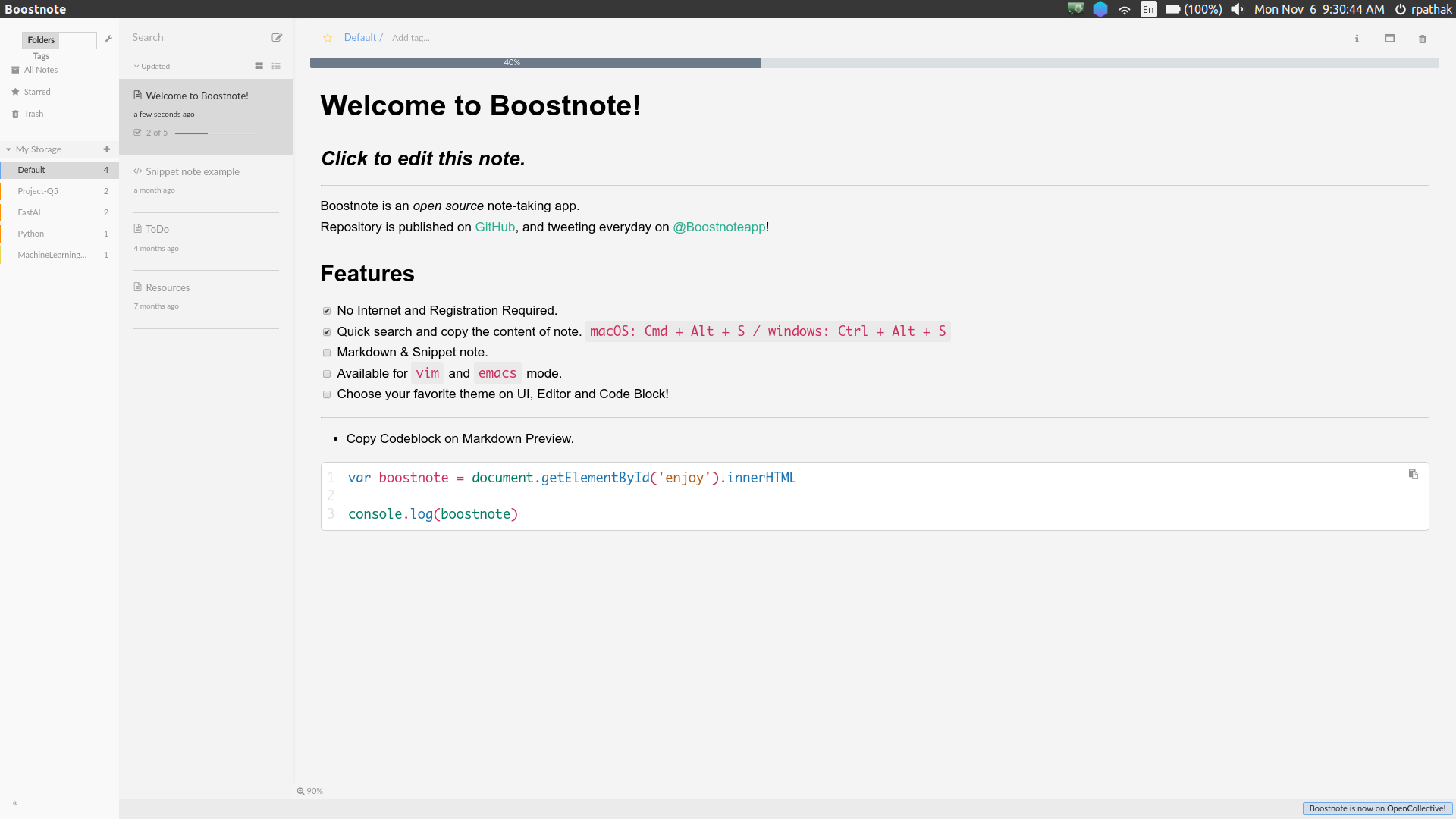Delete current note using trash icon
The width and height of the screenshot is (1456, 819).
click(1422, 39)
